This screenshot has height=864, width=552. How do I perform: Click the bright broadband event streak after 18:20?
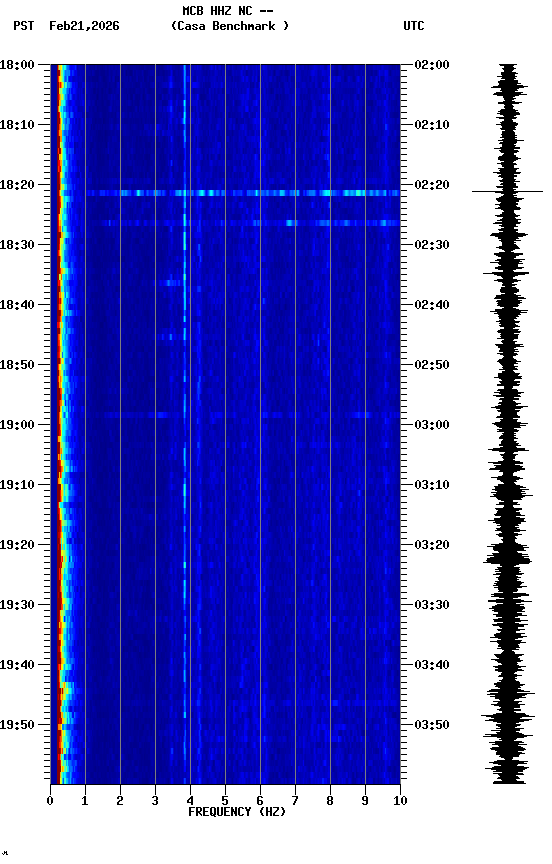tap(242, 193)
